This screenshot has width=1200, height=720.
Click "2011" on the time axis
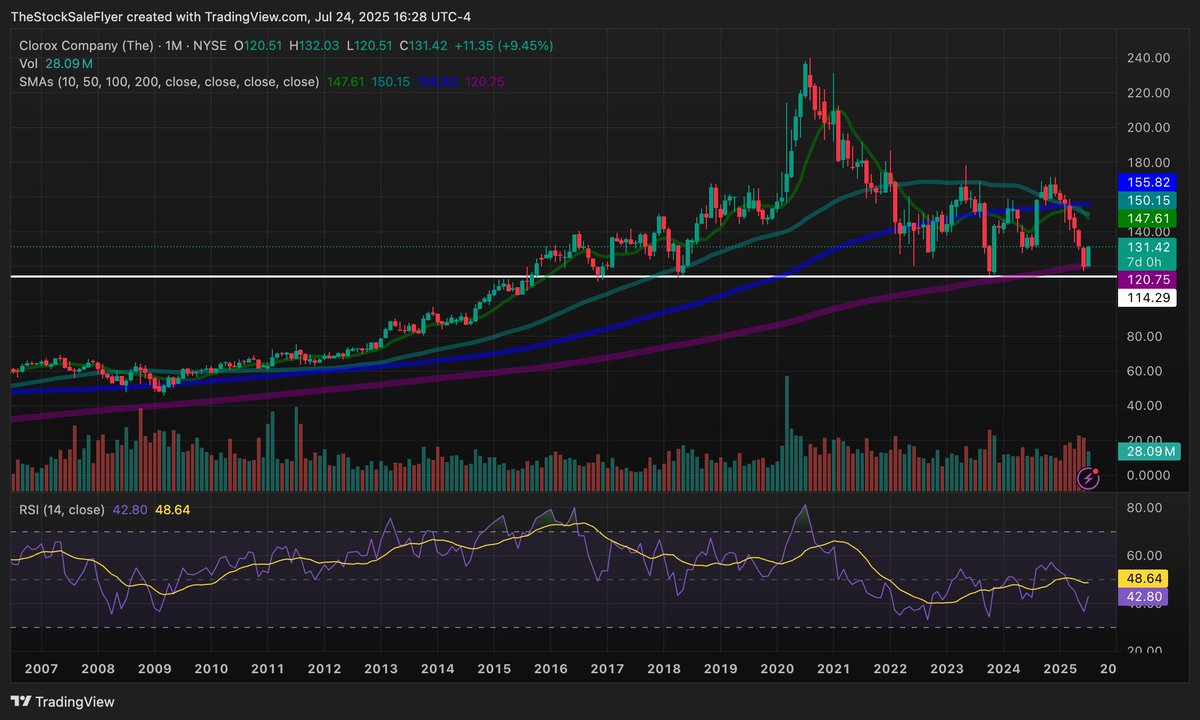click(266, 669)
